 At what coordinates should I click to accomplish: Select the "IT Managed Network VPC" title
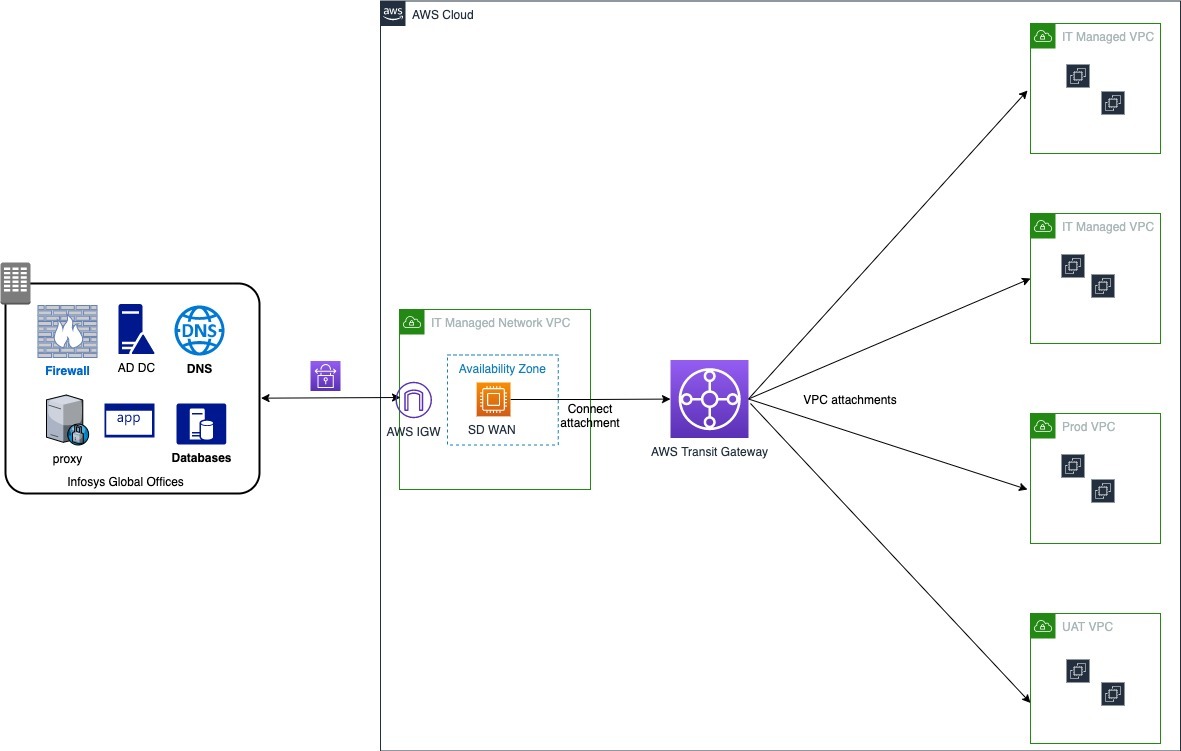(x=500, y=322)
